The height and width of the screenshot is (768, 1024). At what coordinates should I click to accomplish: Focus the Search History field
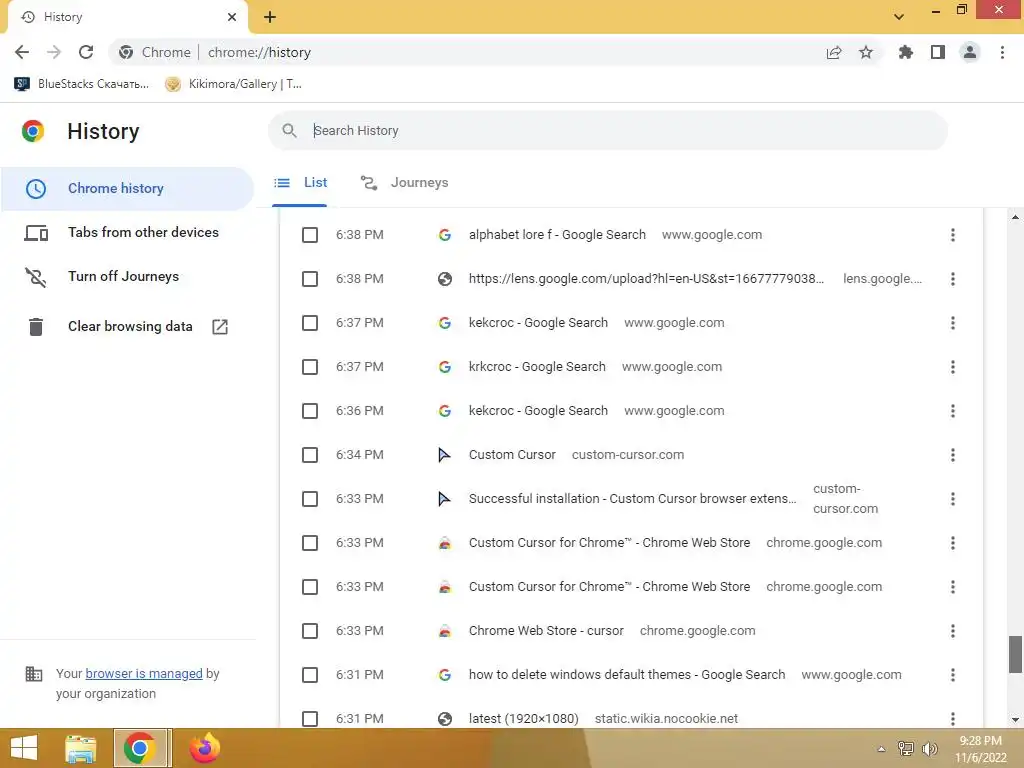click(x=607, y=131)
